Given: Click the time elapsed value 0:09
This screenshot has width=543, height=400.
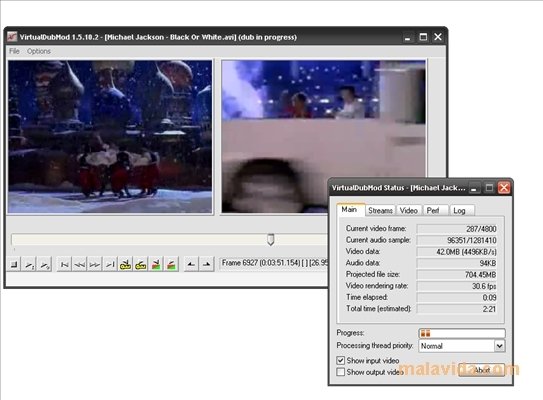Looking at the screenshot, I should coord(457,297).
